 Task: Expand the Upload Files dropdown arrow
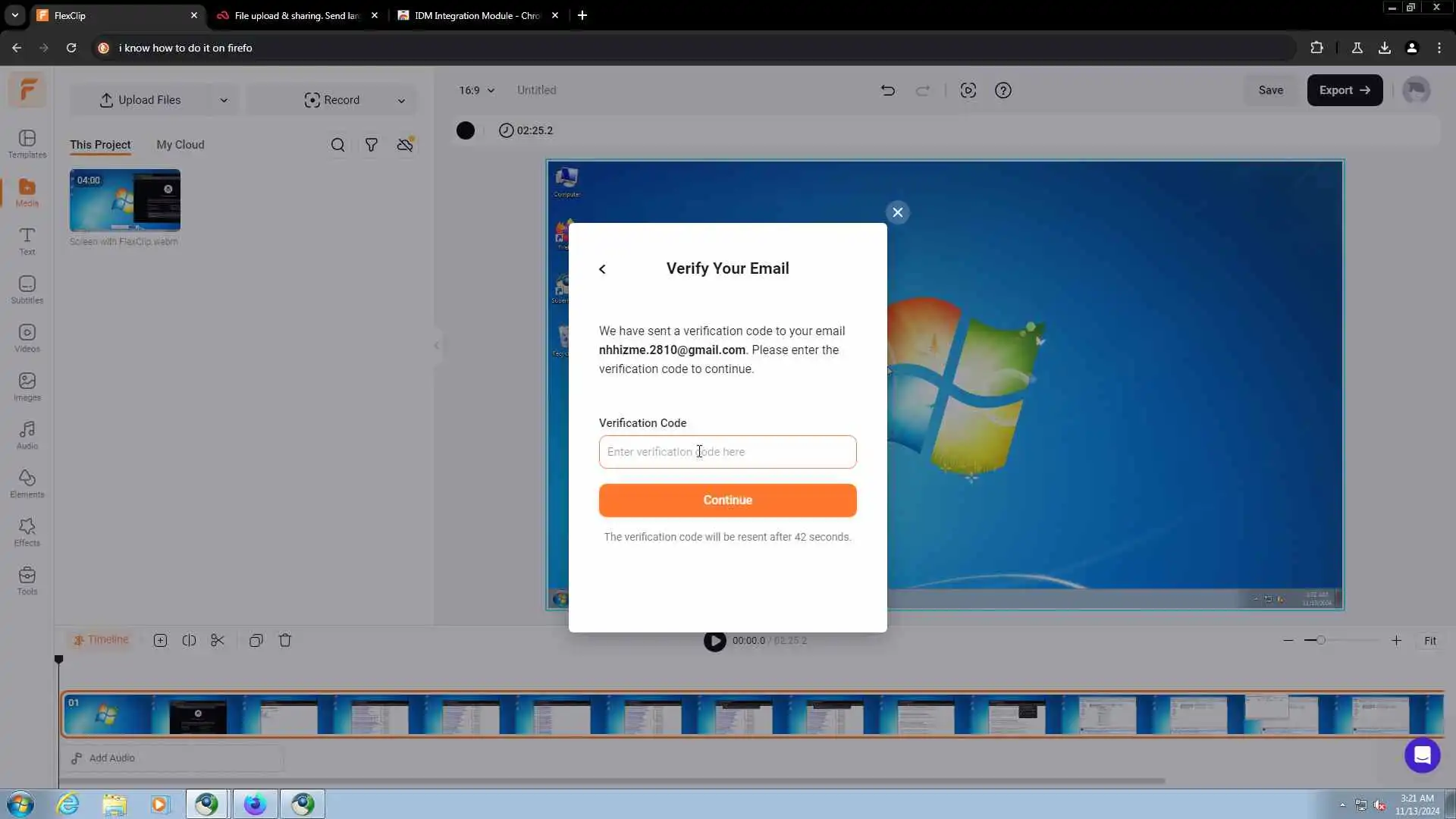(224, 100)
